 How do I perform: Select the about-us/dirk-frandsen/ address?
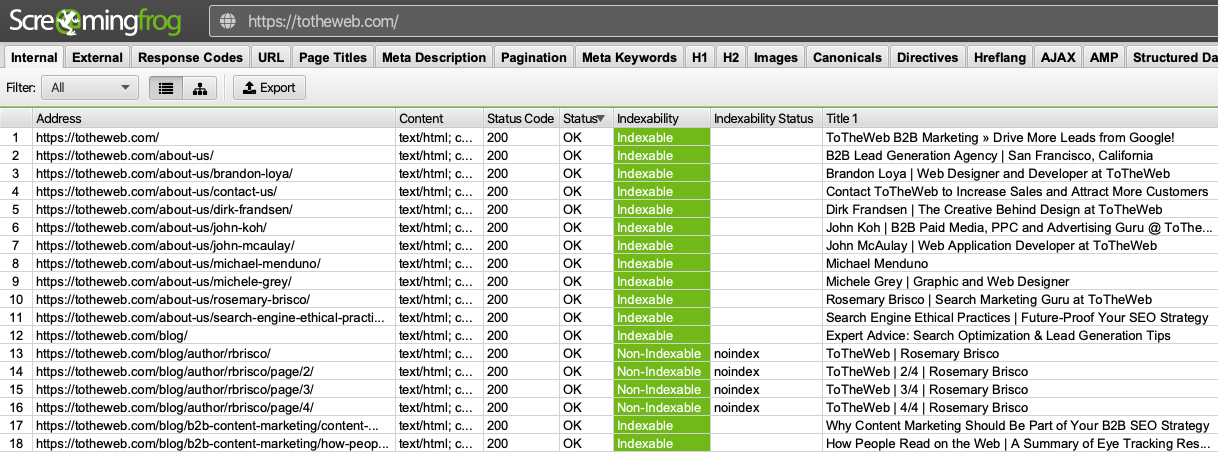pos(214,209)
